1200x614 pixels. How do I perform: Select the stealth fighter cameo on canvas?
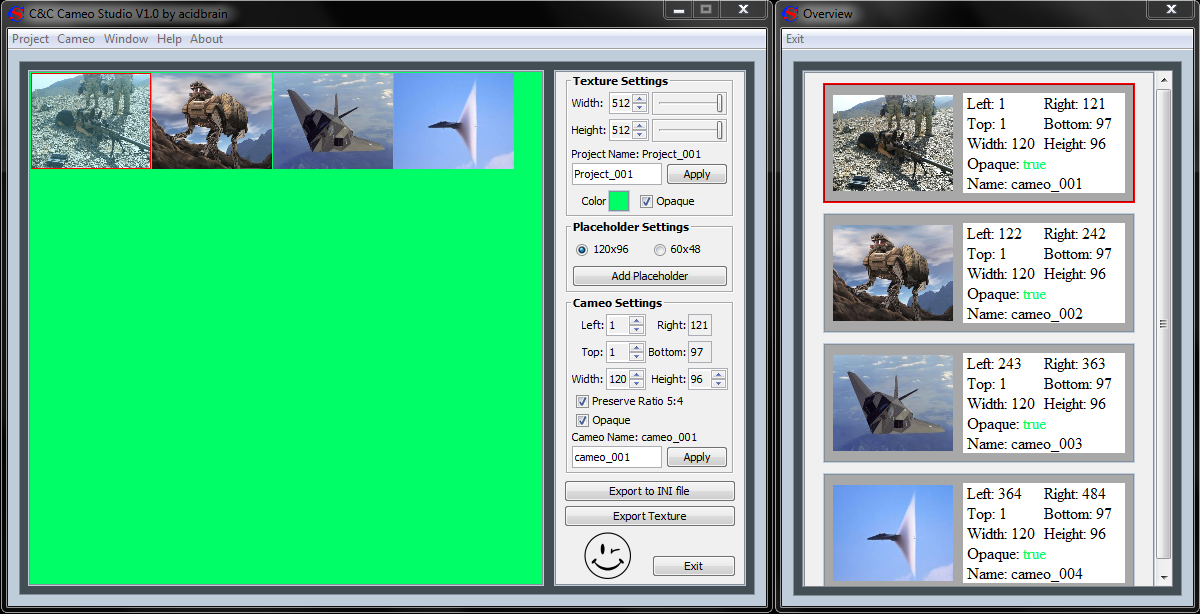click(333, 121)
